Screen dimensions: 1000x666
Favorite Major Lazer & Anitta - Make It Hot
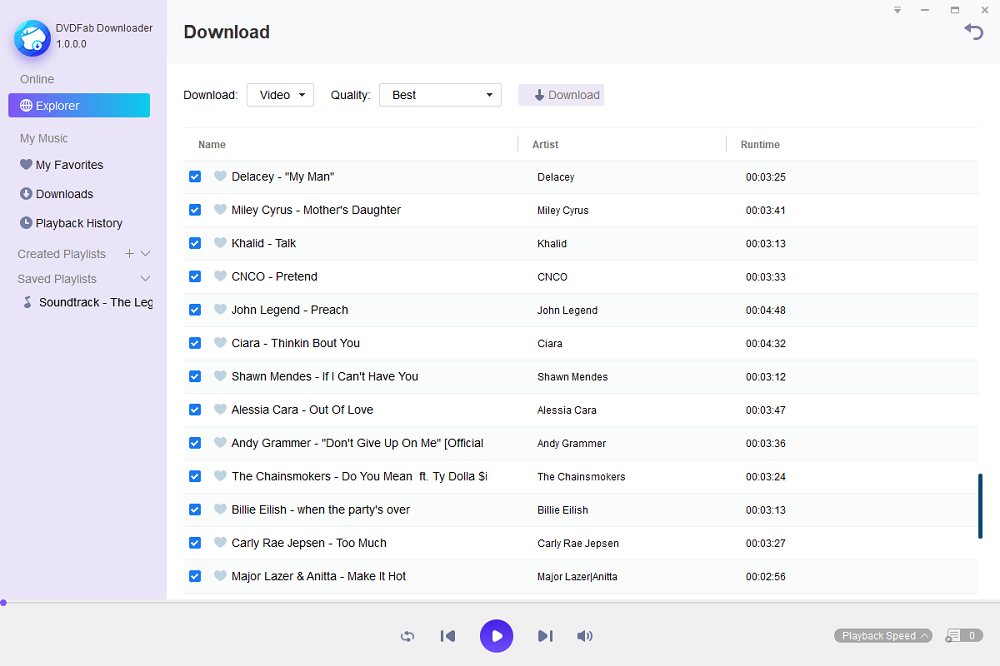pos(220,575)
